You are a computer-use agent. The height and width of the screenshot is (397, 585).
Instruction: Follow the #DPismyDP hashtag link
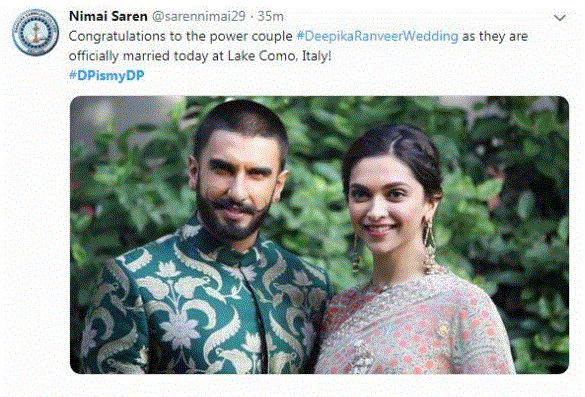point(107,76)
